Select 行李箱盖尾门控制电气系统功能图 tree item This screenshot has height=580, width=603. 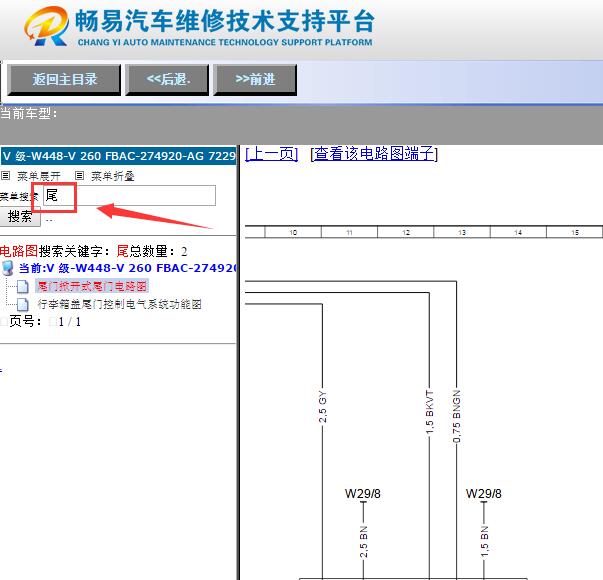tap(120, 304)
